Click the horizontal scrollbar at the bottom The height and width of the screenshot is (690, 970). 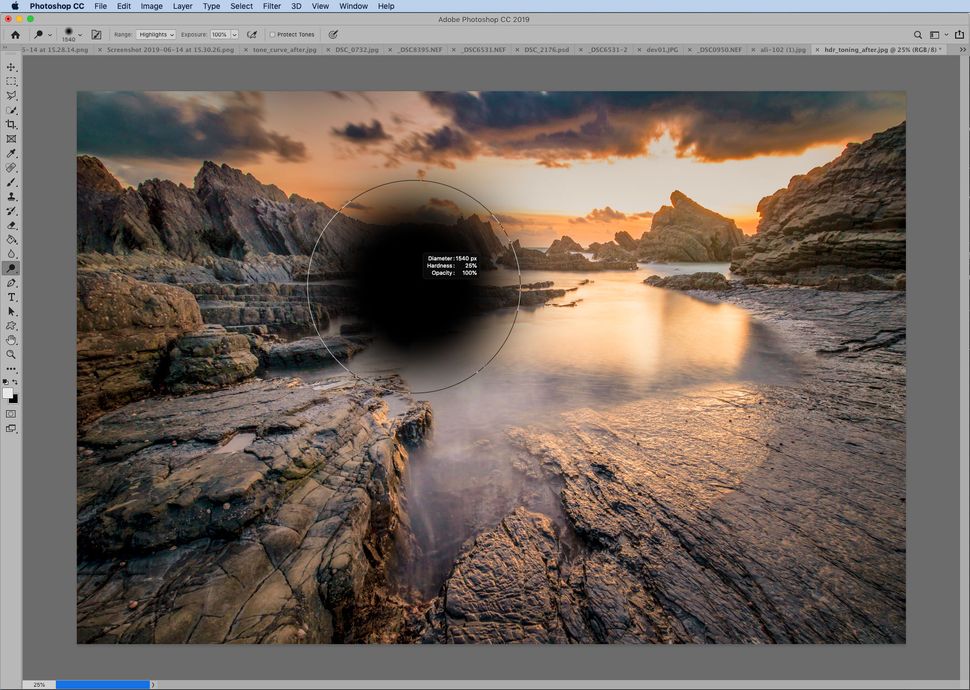point(100,684)
